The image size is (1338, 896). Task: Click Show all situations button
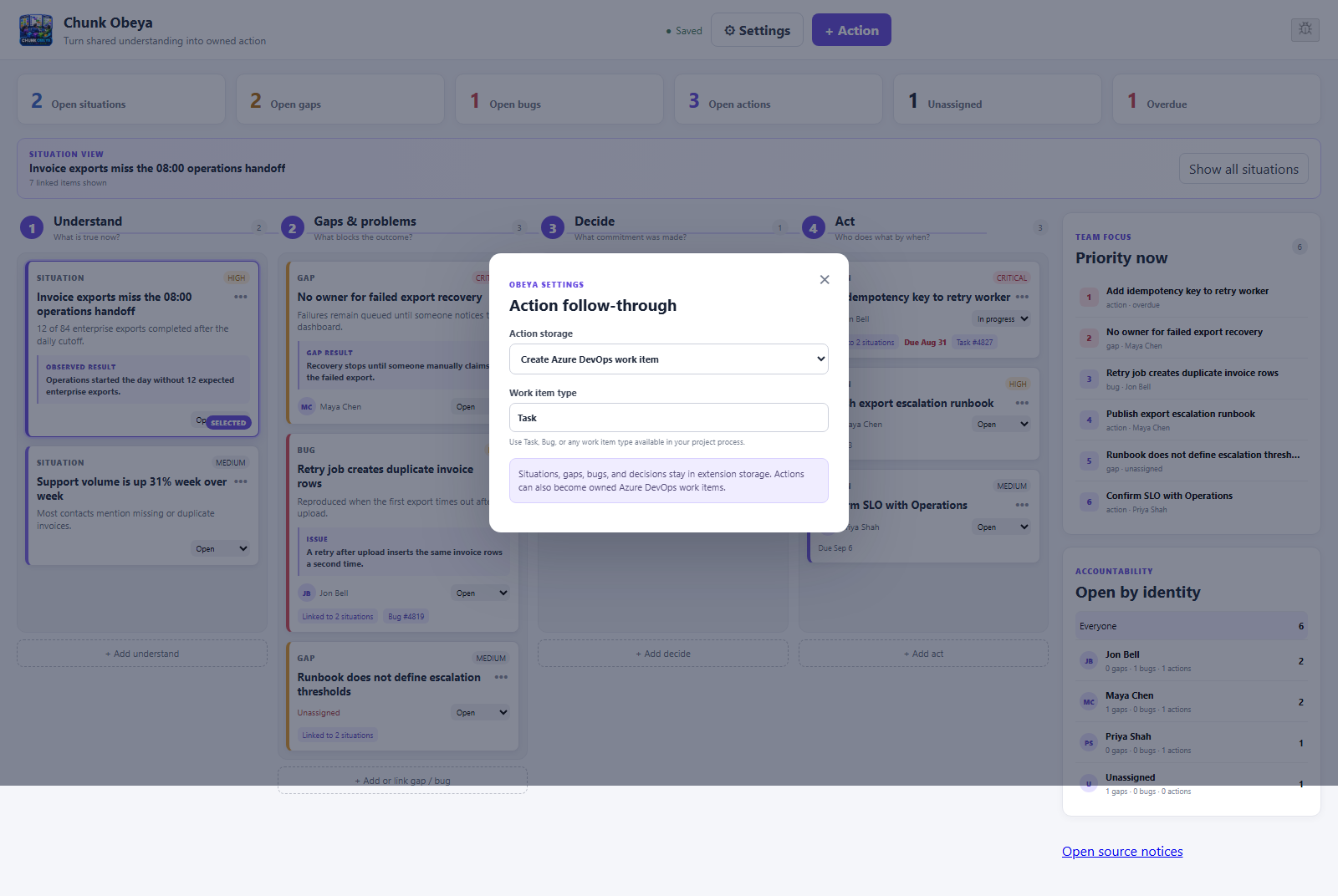[x=1244, y=169]
